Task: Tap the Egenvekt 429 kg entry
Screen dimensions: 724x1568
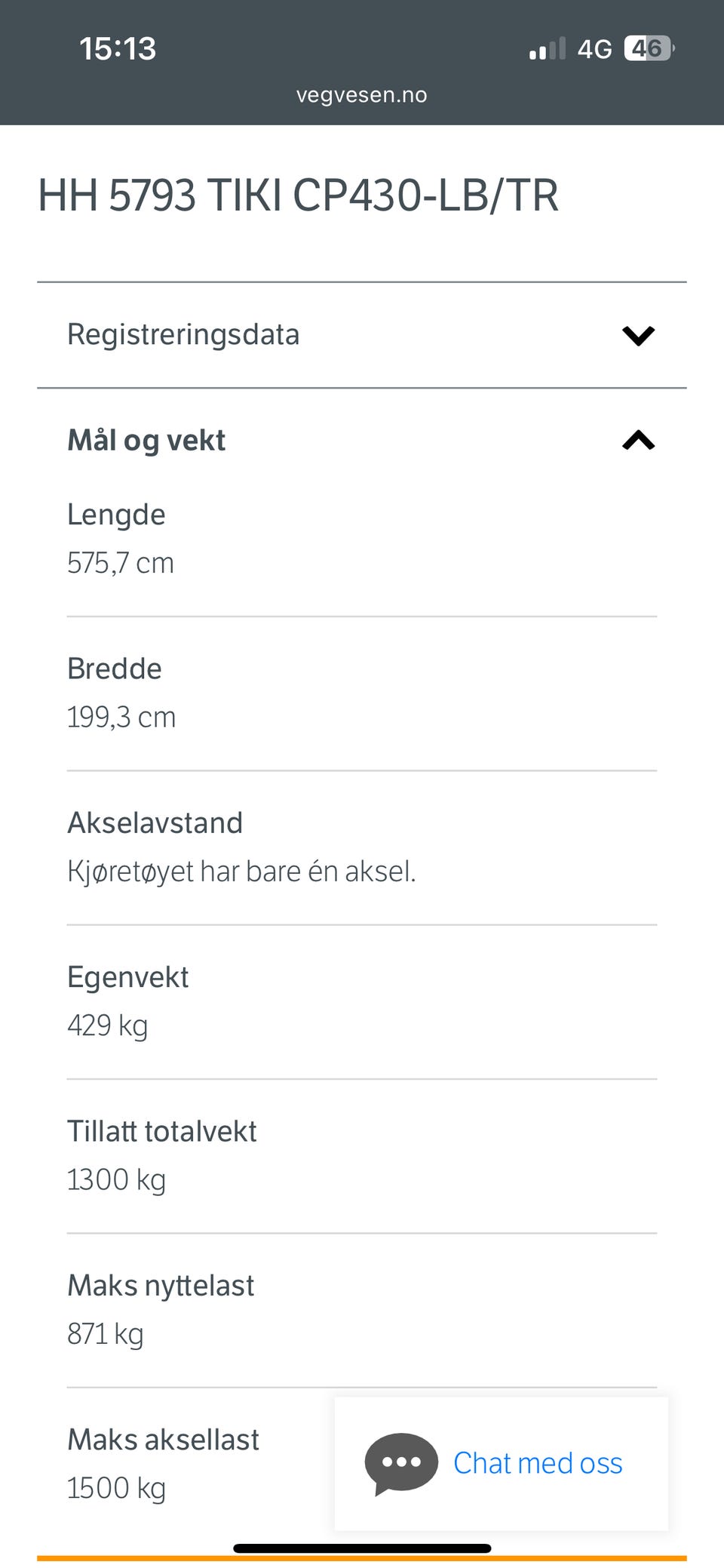Action: 362,1001
